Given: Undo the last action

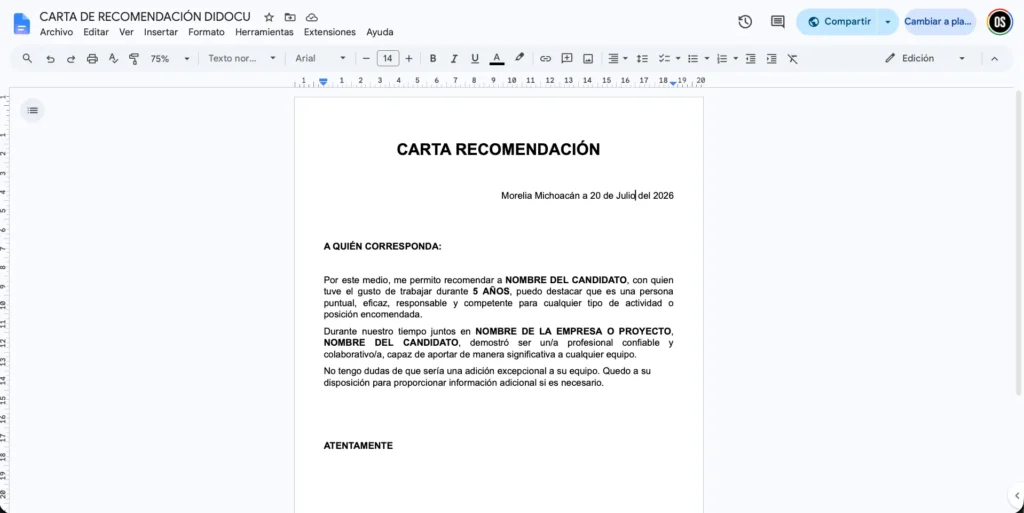Looking at the screenshot, I should [x=50, y=59].
